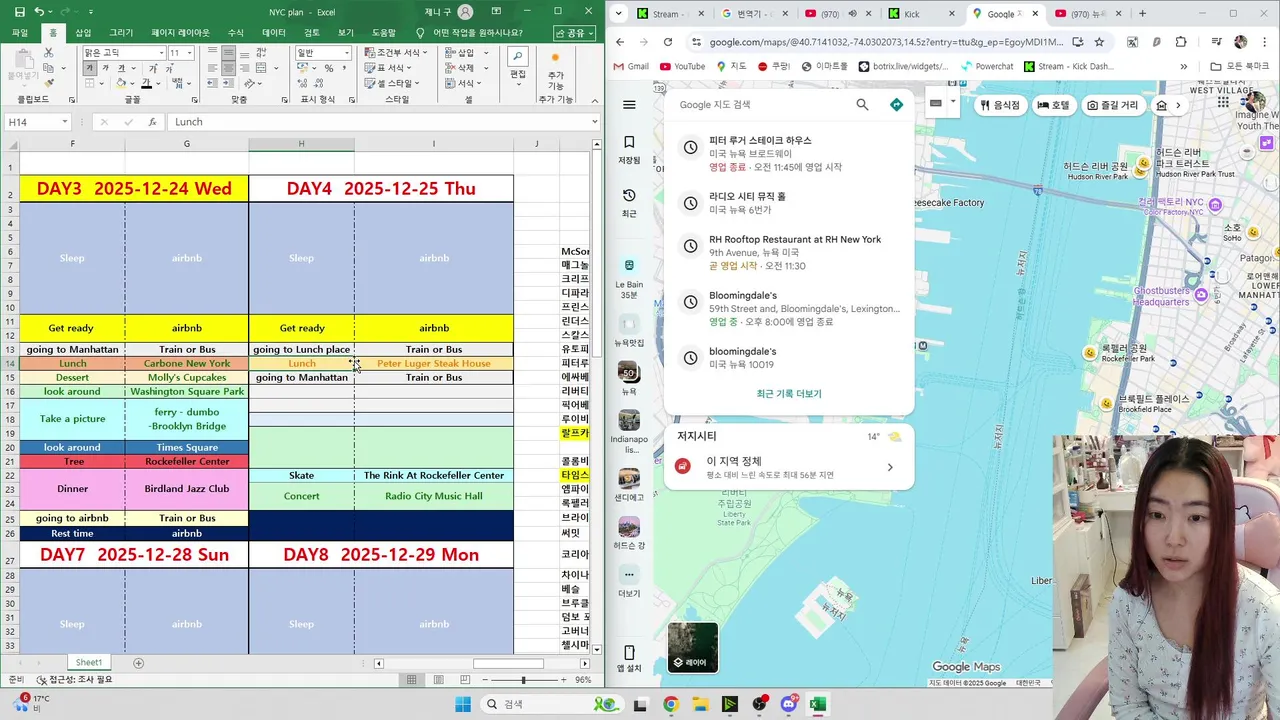Expand the 표 서식 table format menu
The image size is (1280, 720).
coord(390,68)
